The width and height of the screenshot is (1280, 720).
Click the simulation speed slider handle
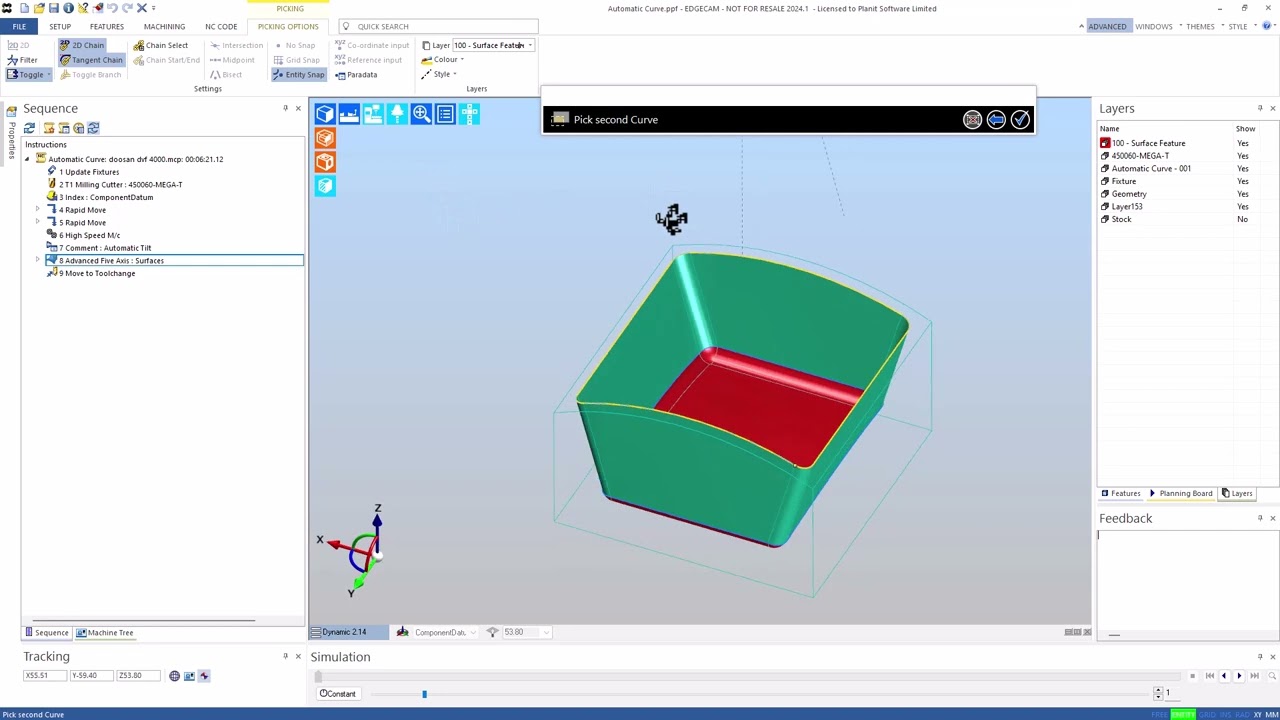(424, 693)
